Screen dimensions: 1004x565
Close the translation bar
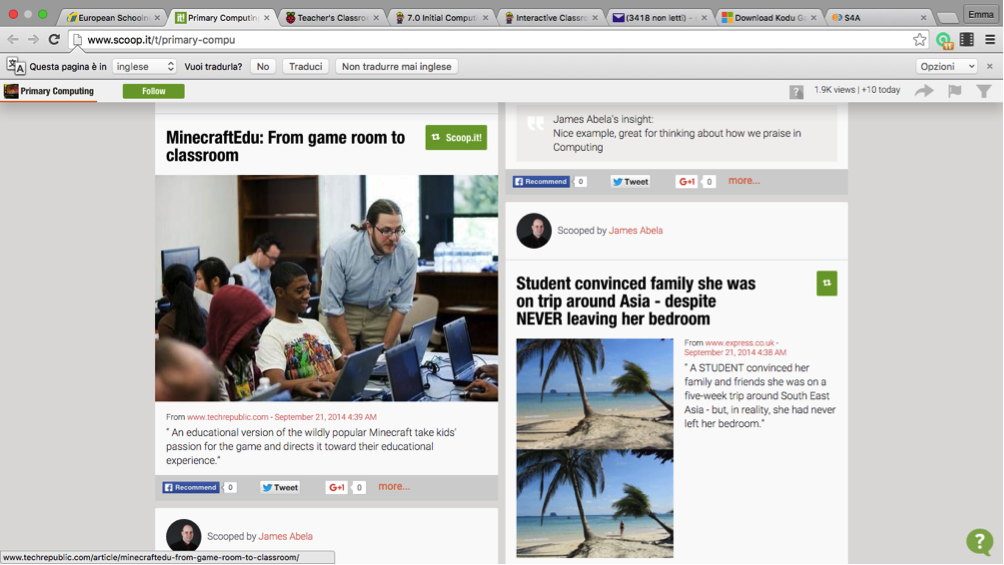(990, 66)
